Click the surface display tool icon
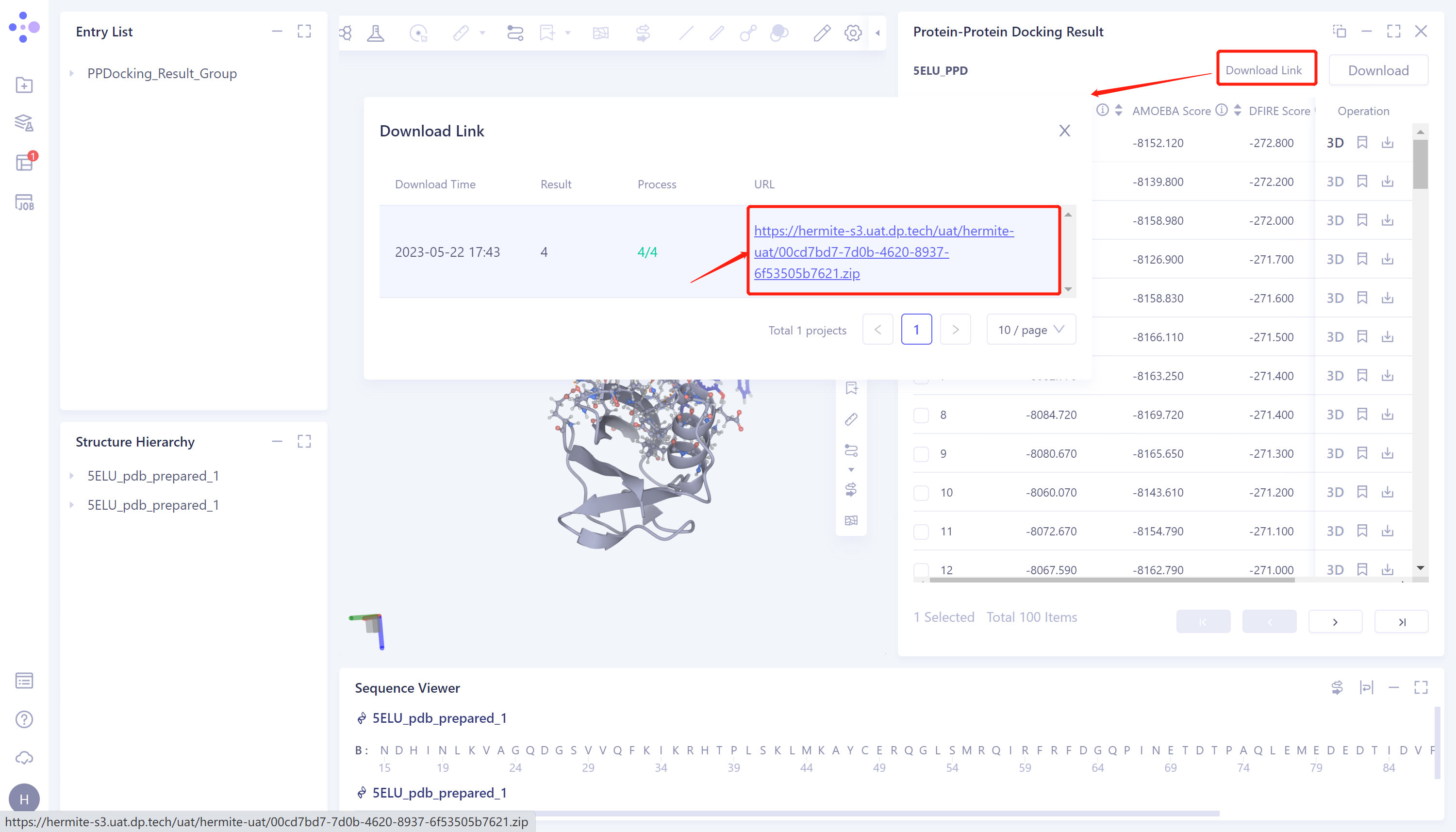1456x832 pixels. (x=778, y=33)
